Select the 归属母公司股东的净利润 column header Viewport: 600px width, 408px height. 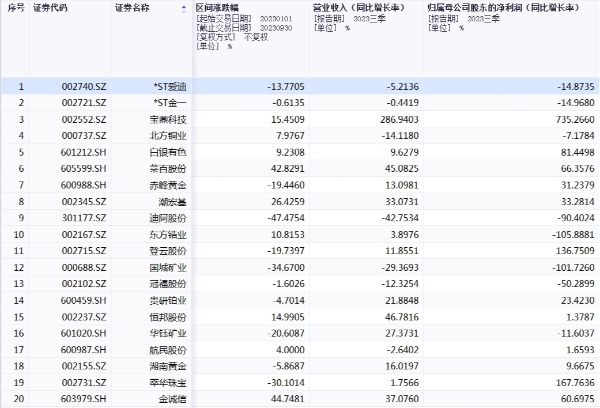point(503,8)
